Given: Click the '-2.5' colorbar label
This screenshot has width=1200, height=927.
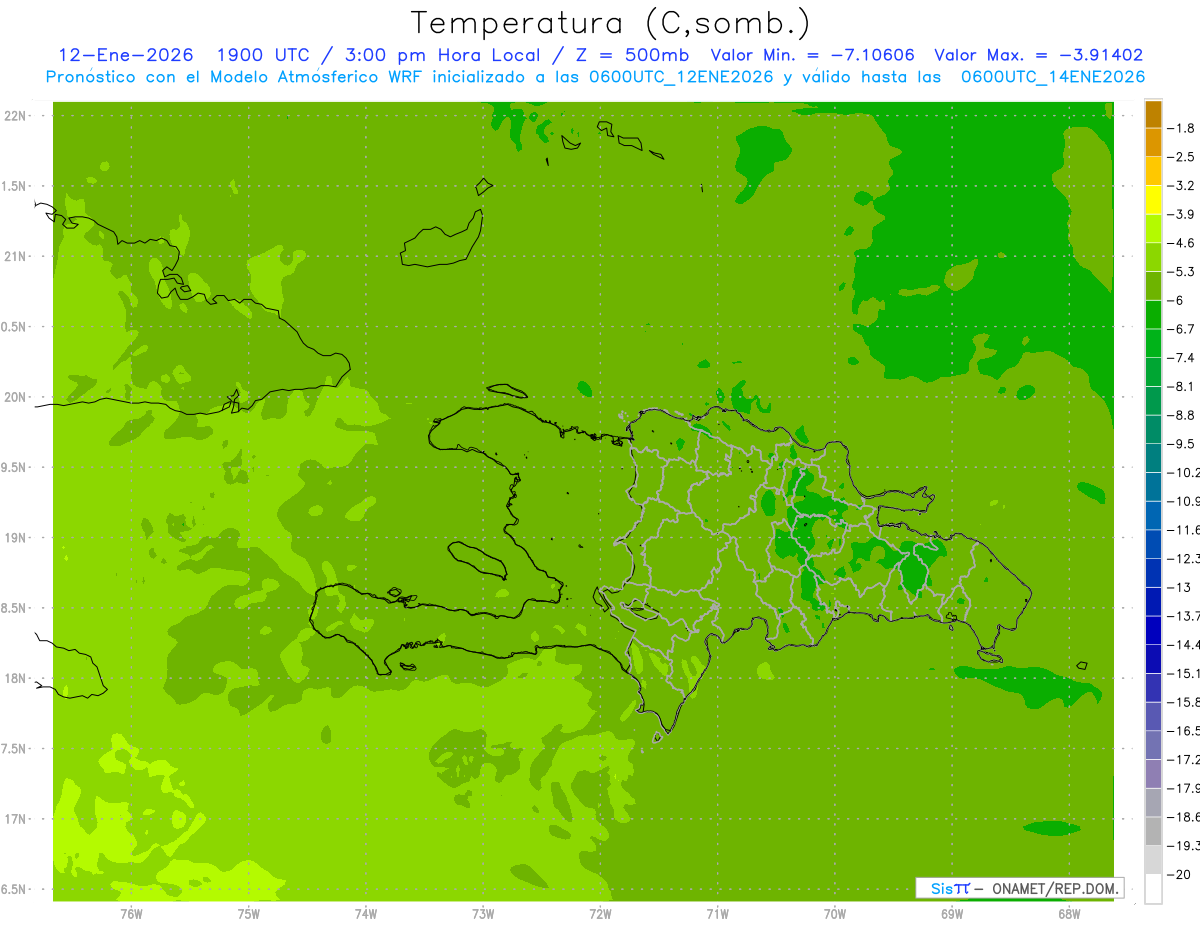Looking at the screenshot, I should click(x=1182, y=157).
